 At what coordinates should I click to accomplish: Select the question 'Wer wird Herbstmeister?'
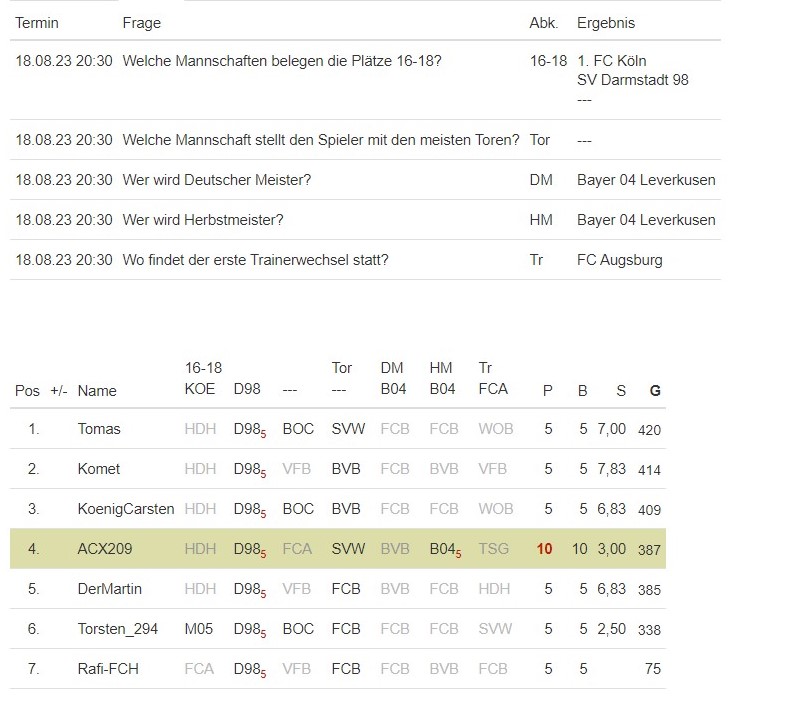(203, 220)
